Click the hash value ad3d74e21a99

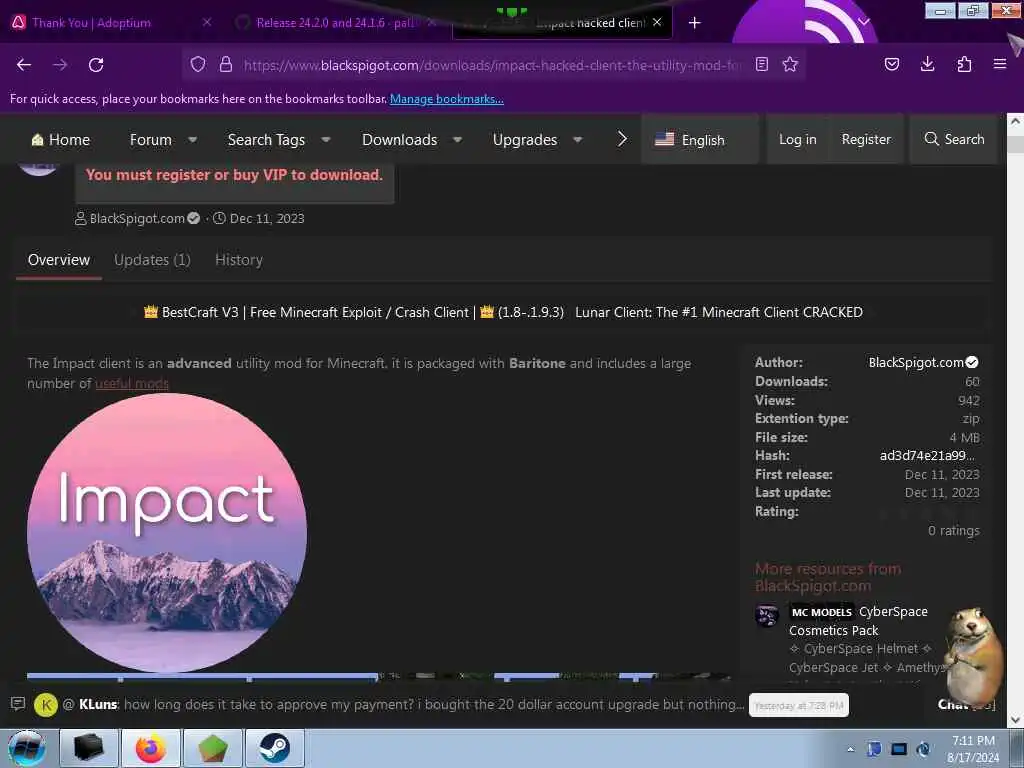click(x=927, y=455)
